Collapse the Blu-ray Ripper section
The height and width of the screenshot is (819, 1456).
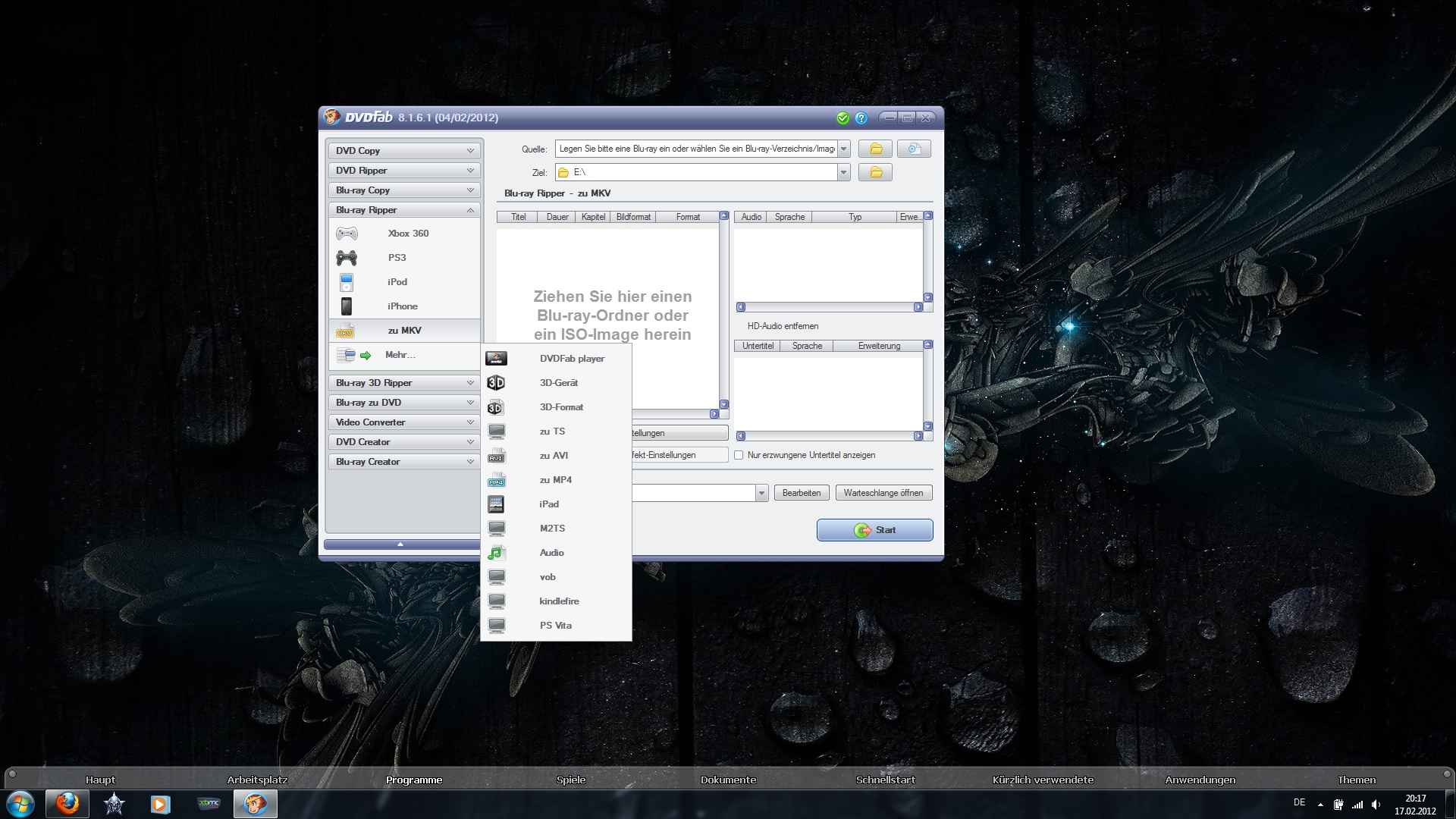point(404,210)
